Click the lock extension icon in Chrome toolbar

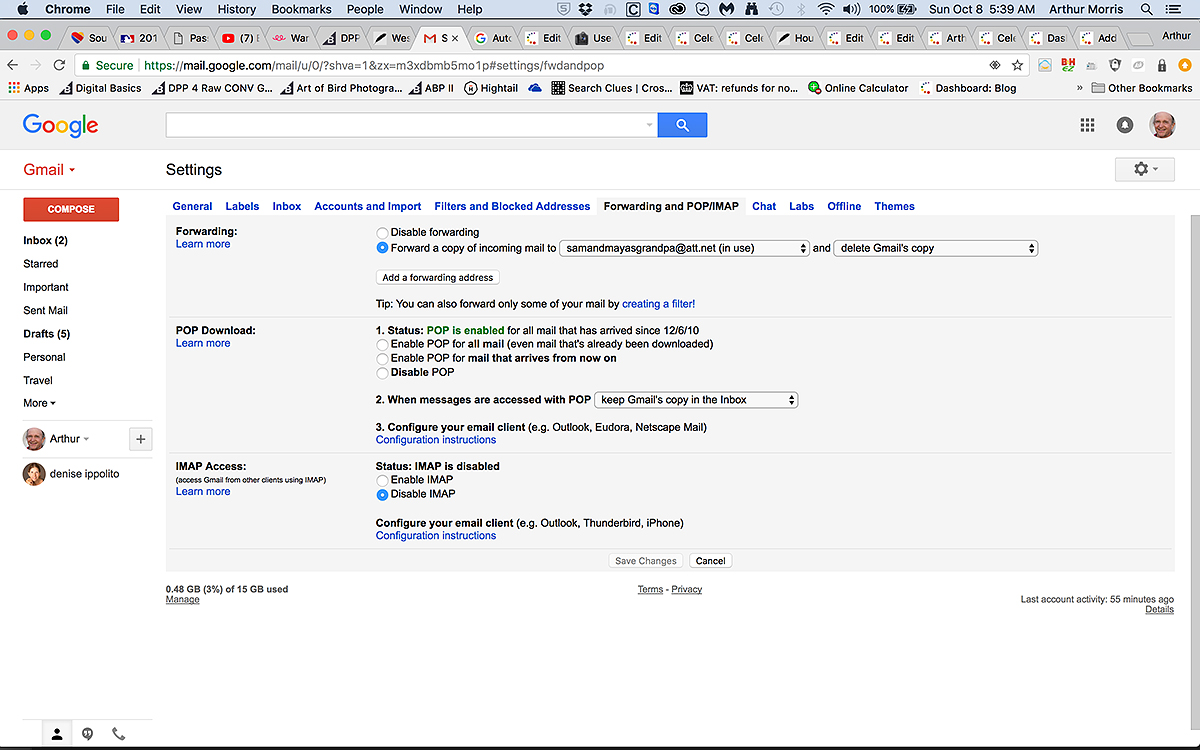coord(1161,65)
